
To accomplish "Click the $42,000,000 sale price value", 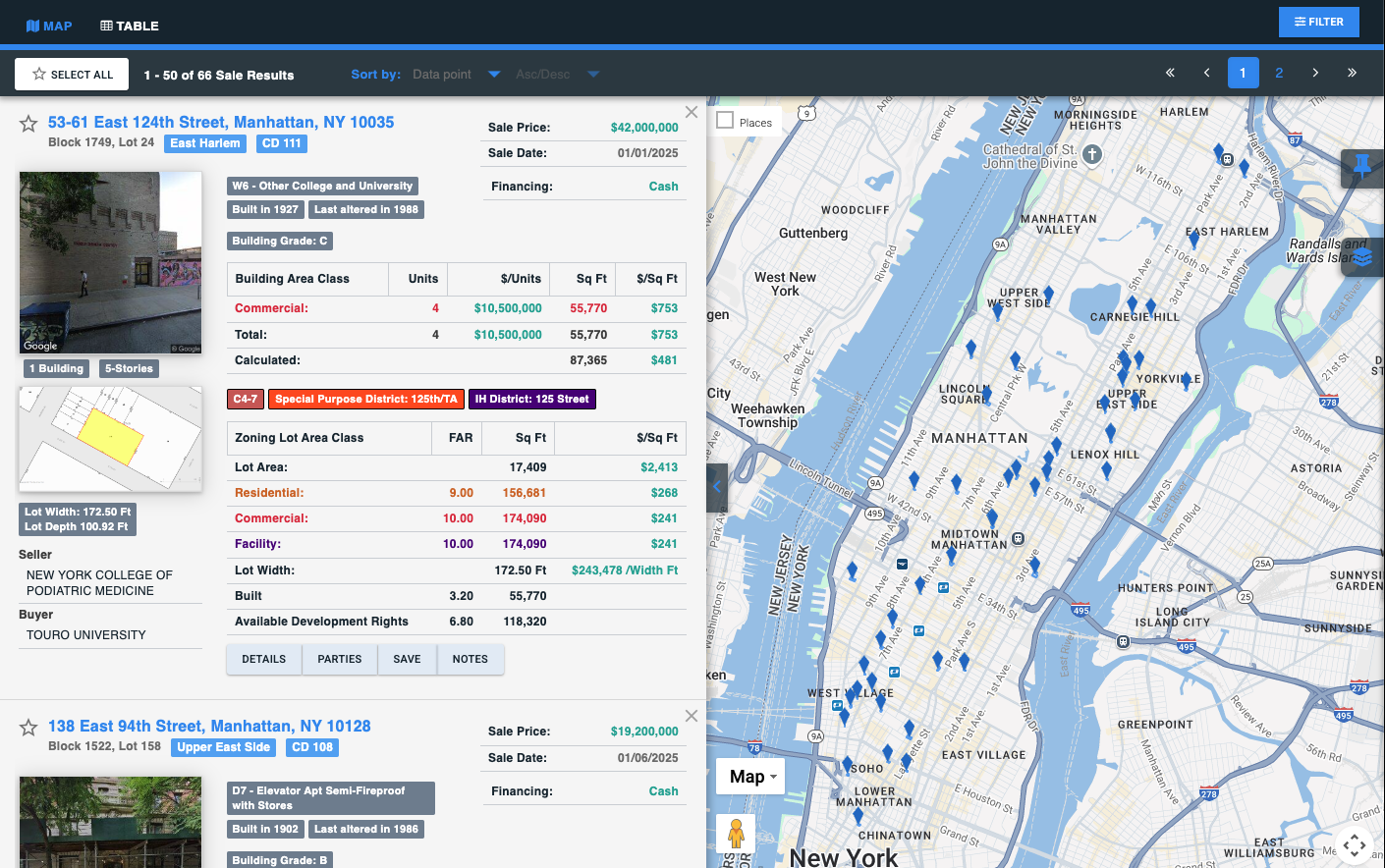I will click(644, 128).
